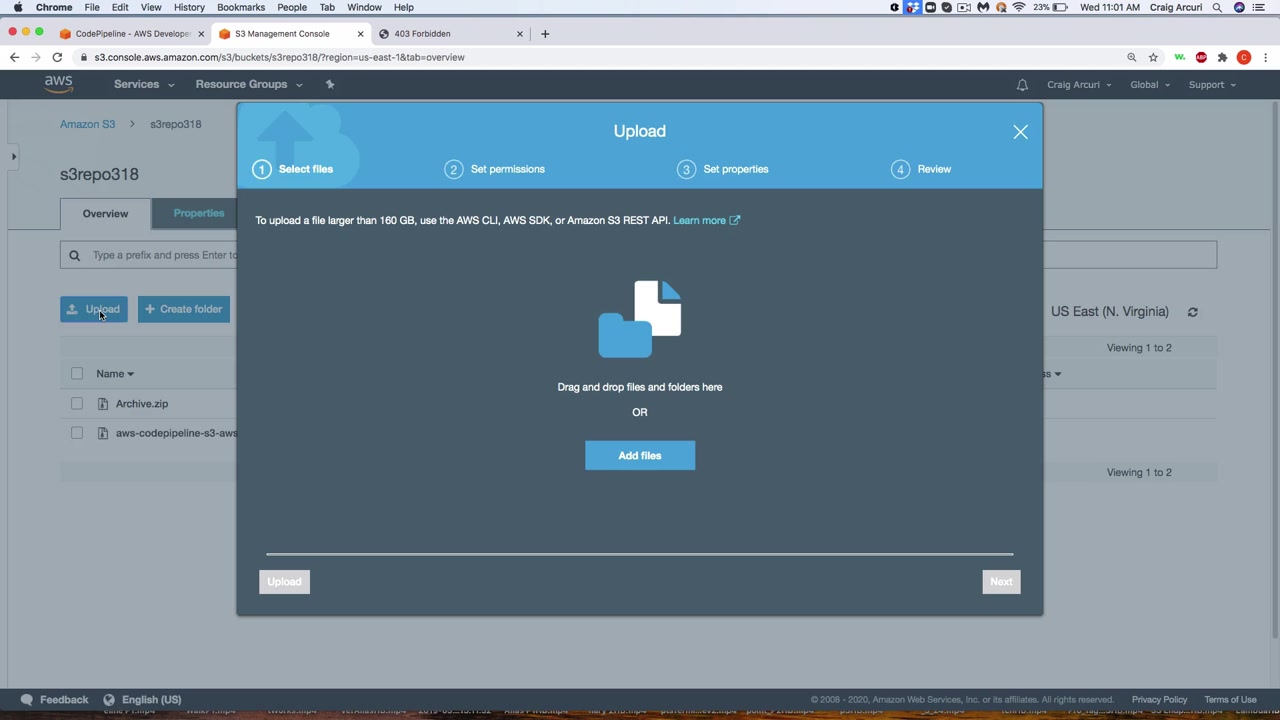
Task: Click the external link icon after Learn more
Action: tap(735, 220)
